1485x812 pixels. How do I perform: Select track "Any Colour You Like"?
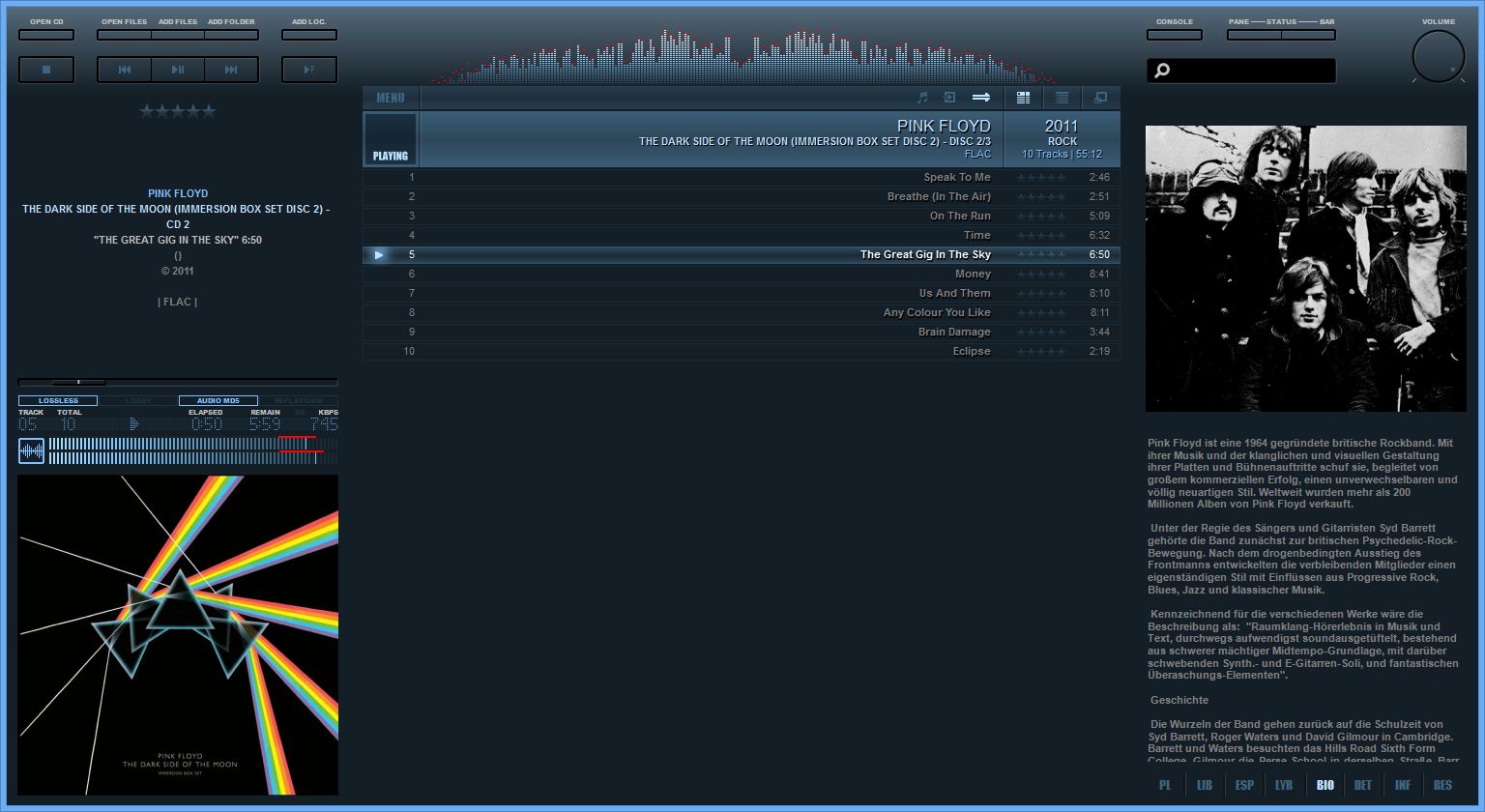[742, 312]
